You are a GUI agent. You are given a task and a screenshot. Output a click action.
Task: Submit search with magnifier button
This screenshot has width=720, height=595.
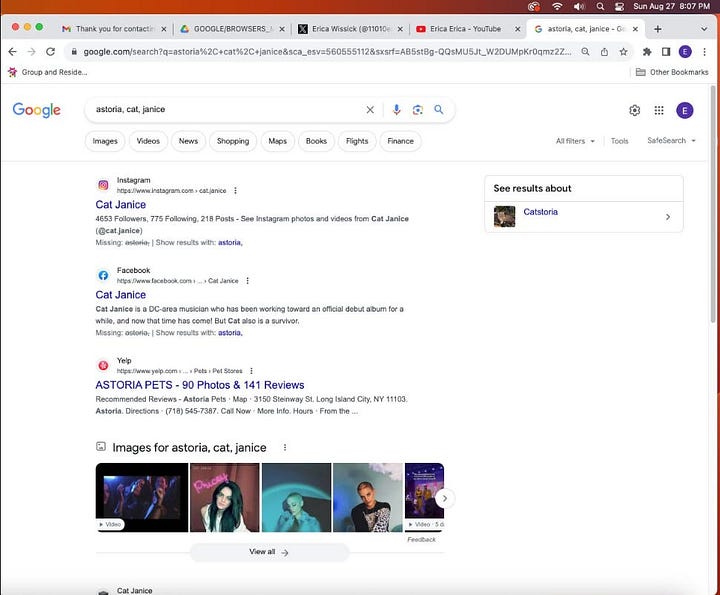click(x=439, y=109)
